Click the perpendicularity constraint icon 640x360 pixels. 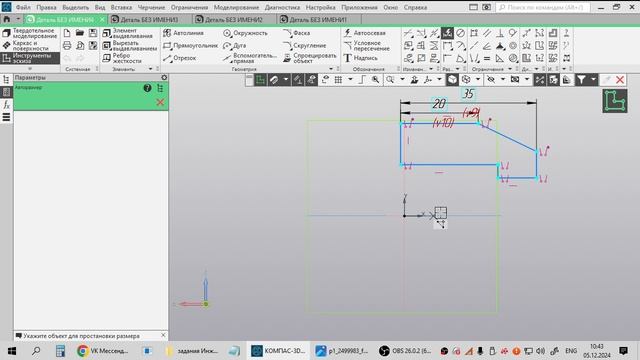pyautogui.click(x=500, y=33)
